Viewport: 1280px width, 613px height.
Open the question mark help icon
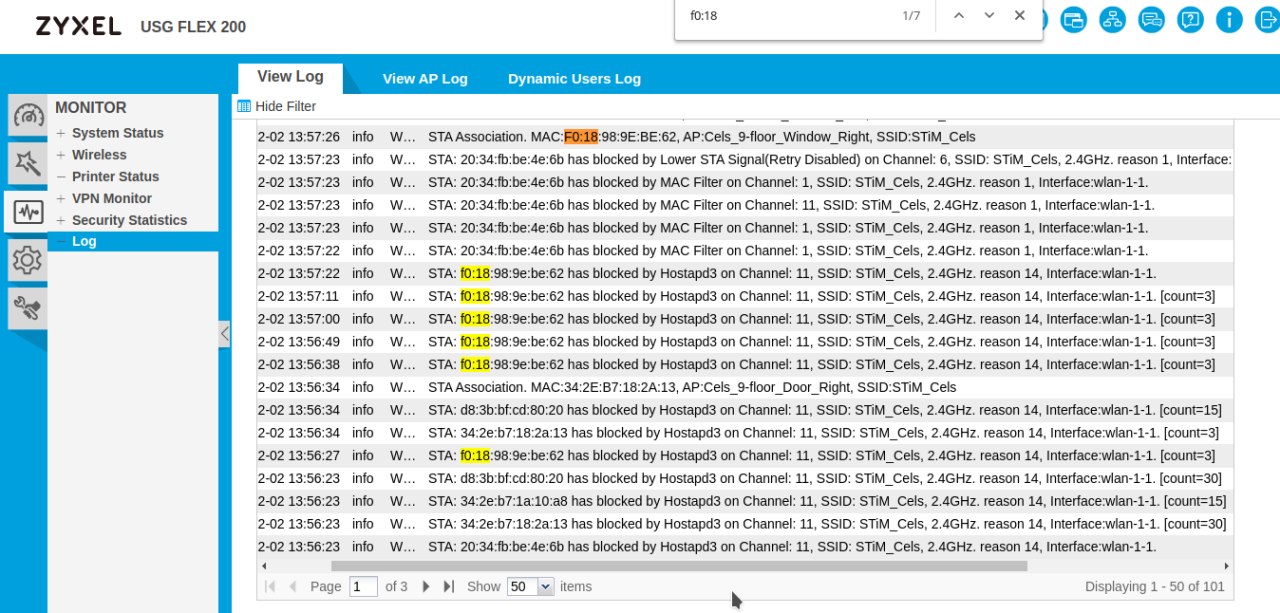click(1190, 19)
